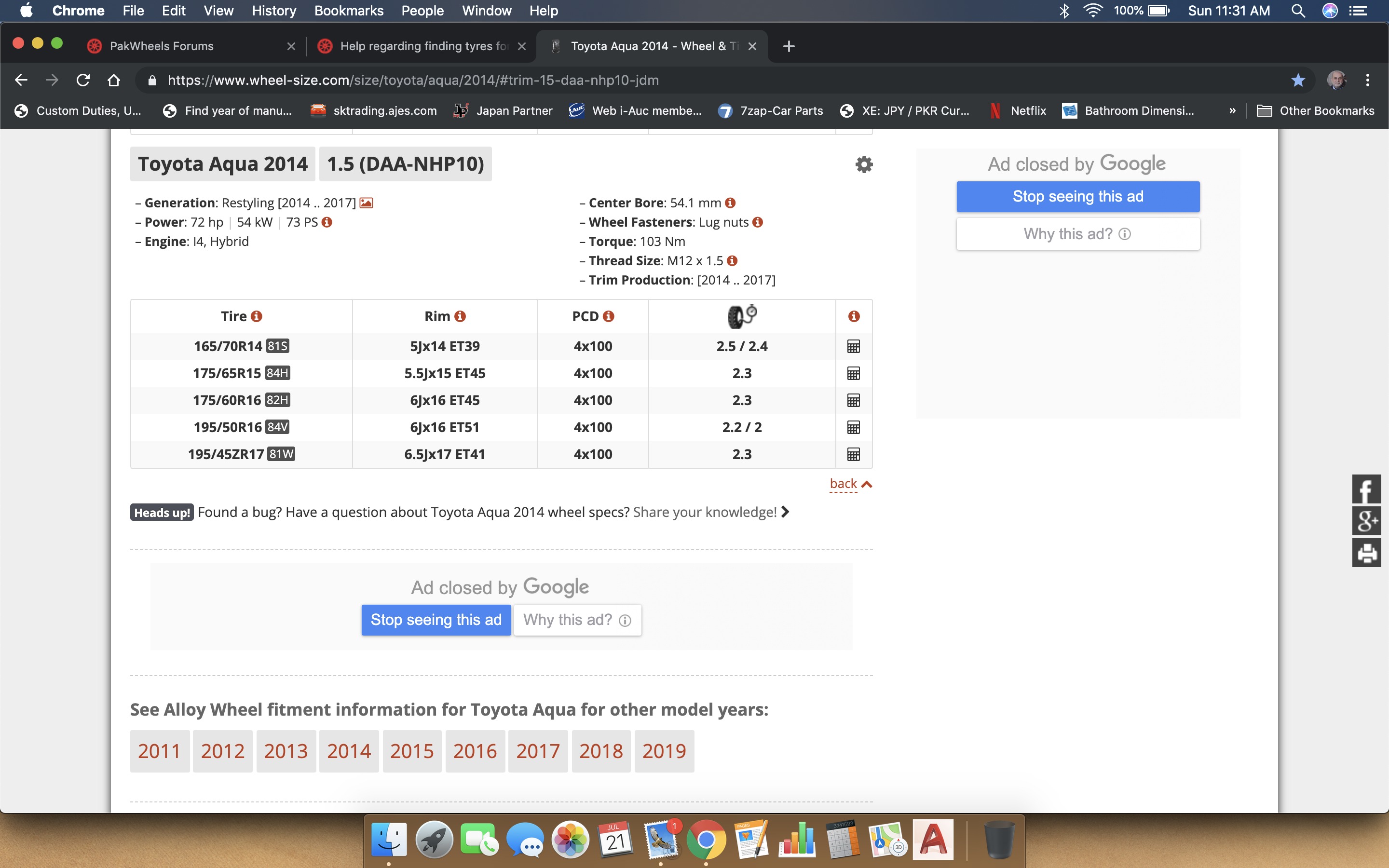View generation image icon next to Restyling
The height and width of the screenshot is (868, 1389).
(366, 203)
